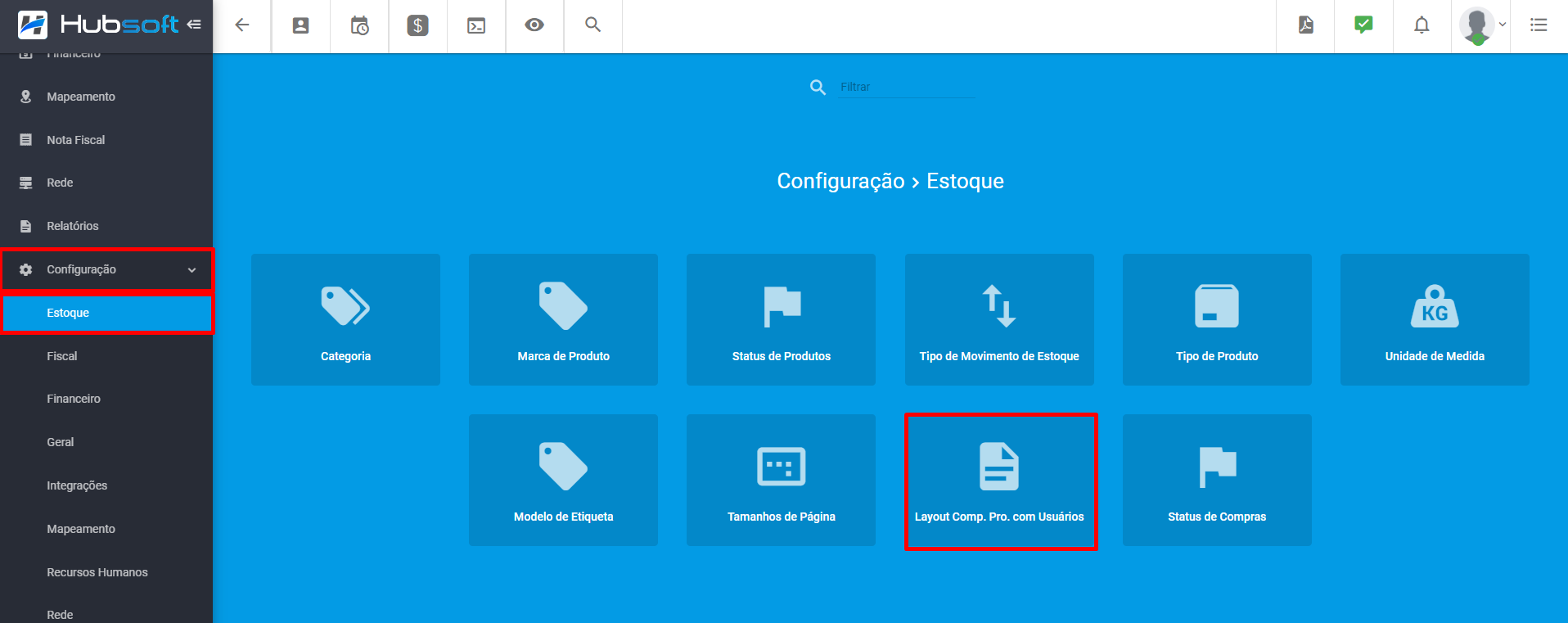This screenshot has width=1568, height=623.
Task: Click the Relatórios document icon in sidebar
Action: click(25, 226)
